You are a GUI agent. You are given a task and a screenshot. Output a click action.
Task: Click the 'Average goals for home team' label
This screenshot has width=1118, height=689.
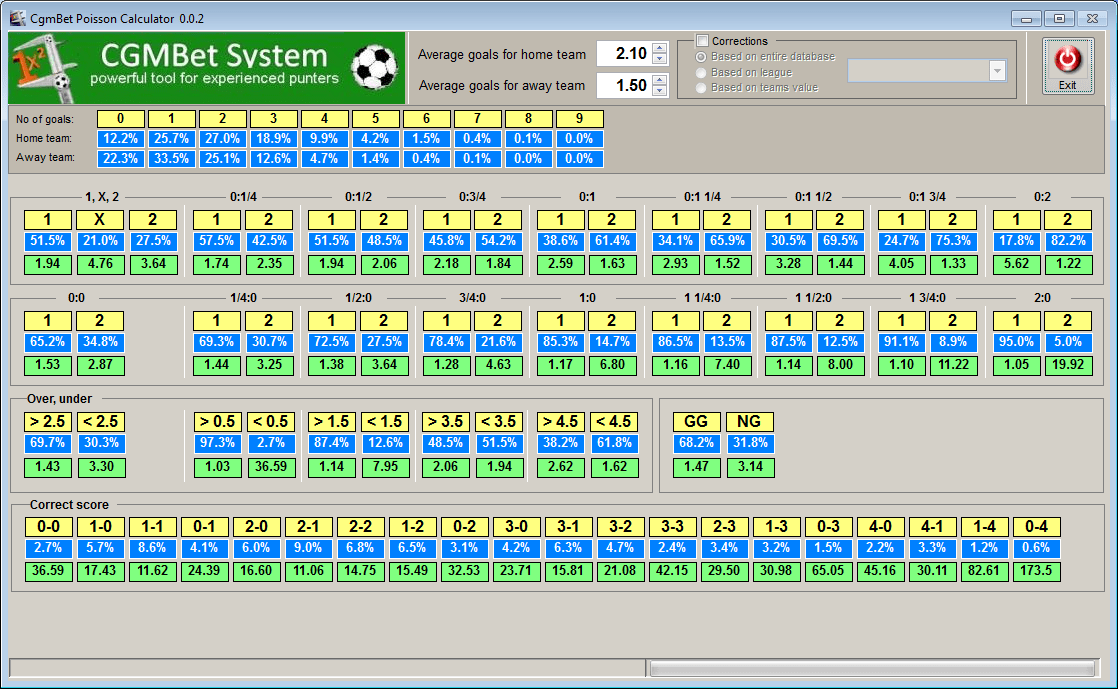pos(502,54)
